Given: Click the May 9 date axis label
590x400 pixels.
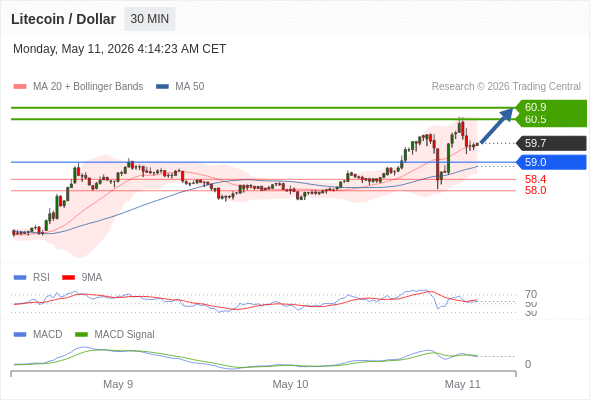Looking at the screenshot, I should pos(118,384).
